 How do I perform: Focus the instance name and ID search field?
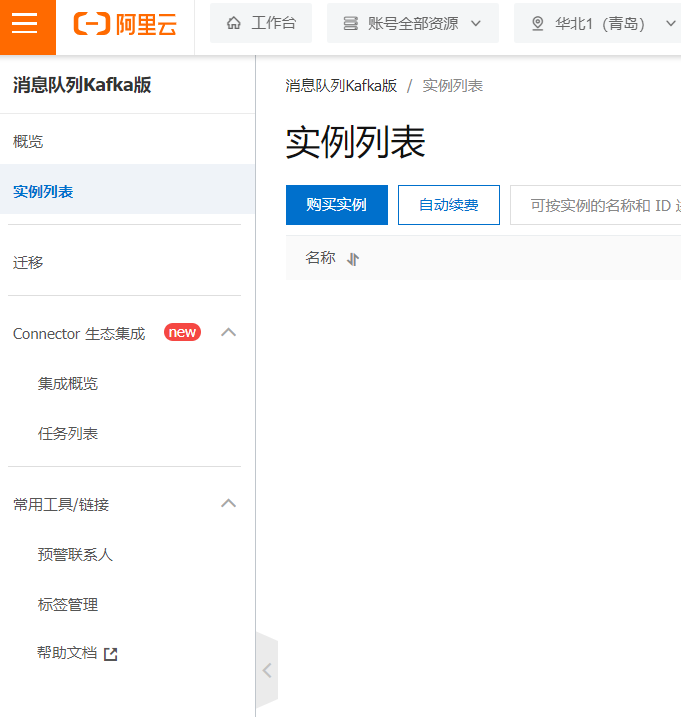(x=595, y=205)
